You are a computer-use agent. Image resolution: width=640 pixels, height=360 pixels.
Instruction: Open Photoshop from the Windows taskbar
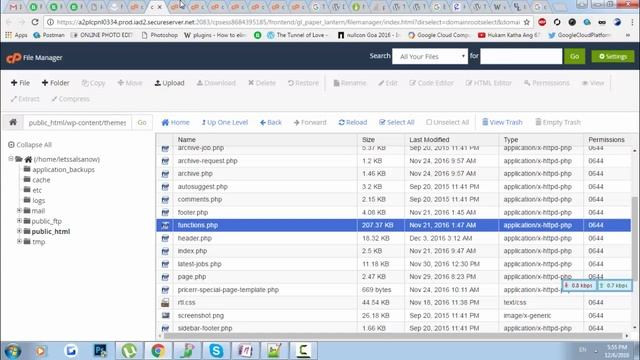click(x=100, y=350)
